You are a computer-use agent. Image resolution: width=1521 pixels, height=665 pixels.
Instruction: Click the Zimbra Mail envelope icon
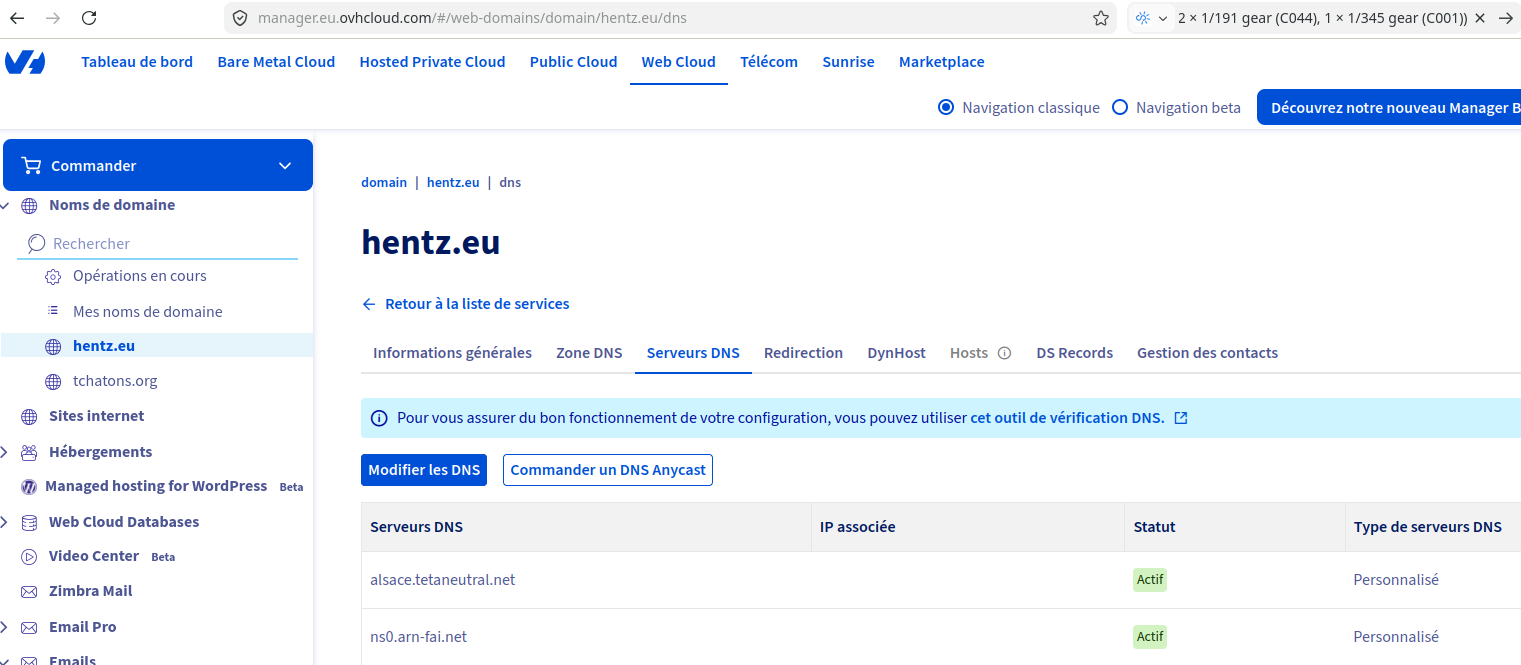point(29,592)
